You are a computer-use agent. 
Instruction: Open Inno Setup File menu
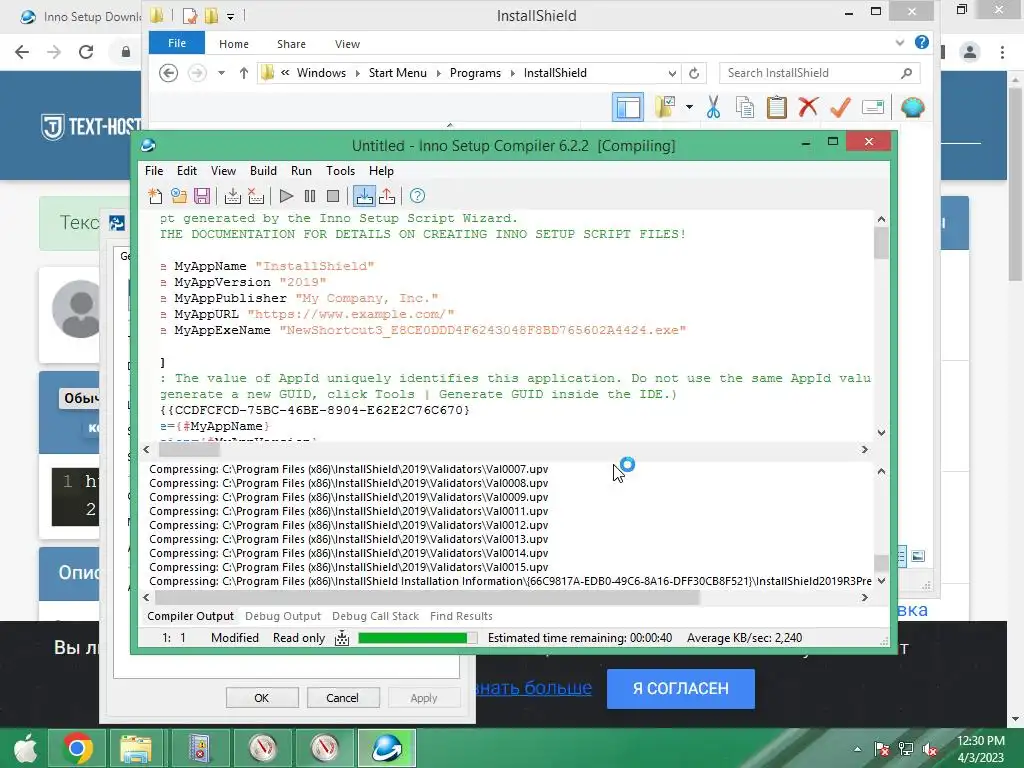pyautogui.click(x=154, y=170)
